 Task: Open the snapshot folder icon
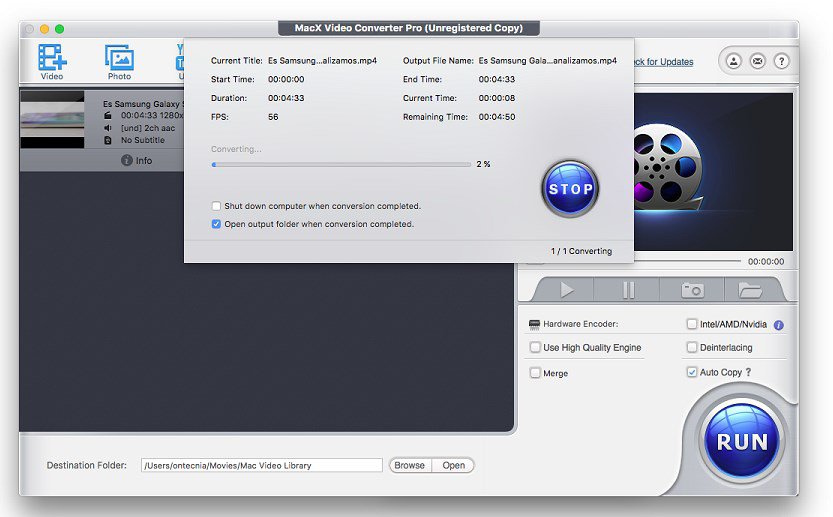click(x=750, y=290)
